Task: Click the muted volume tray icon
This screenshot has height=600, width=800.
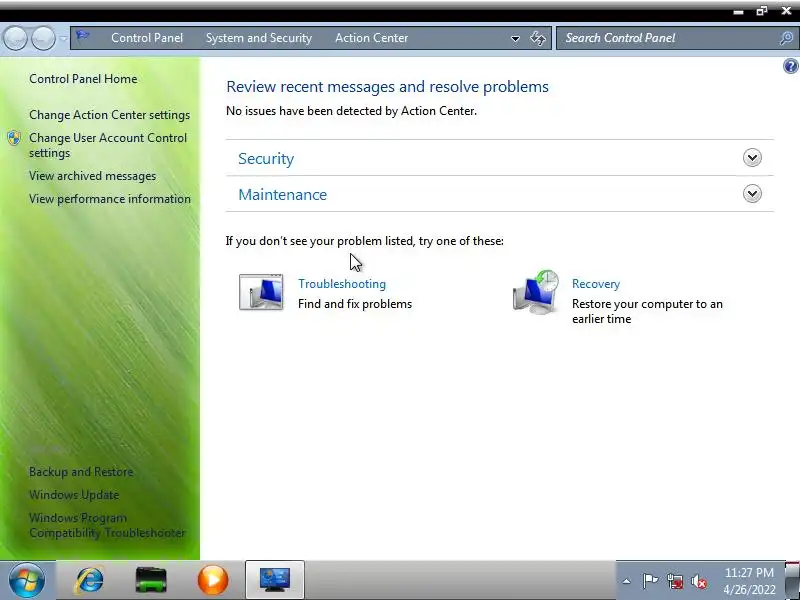Action: 698,581
